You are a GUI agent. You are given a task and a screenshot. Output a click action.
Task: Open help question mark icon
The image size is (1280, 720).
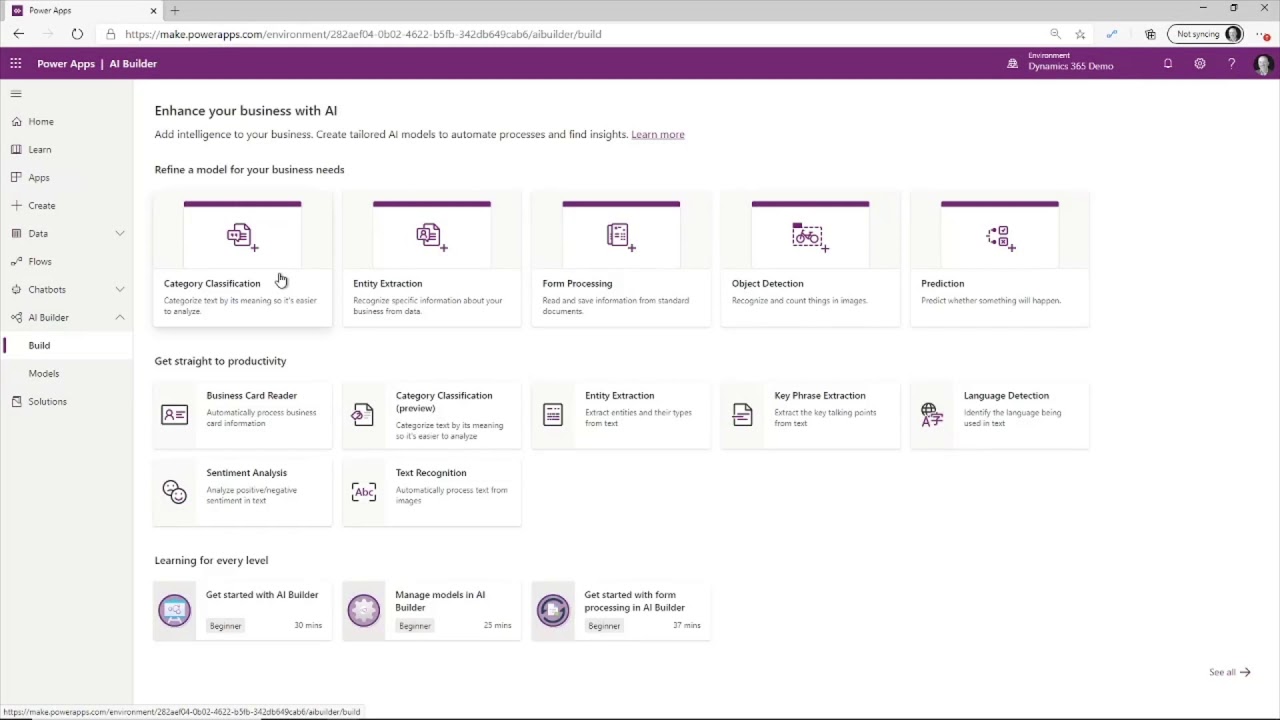(1231, 64)
